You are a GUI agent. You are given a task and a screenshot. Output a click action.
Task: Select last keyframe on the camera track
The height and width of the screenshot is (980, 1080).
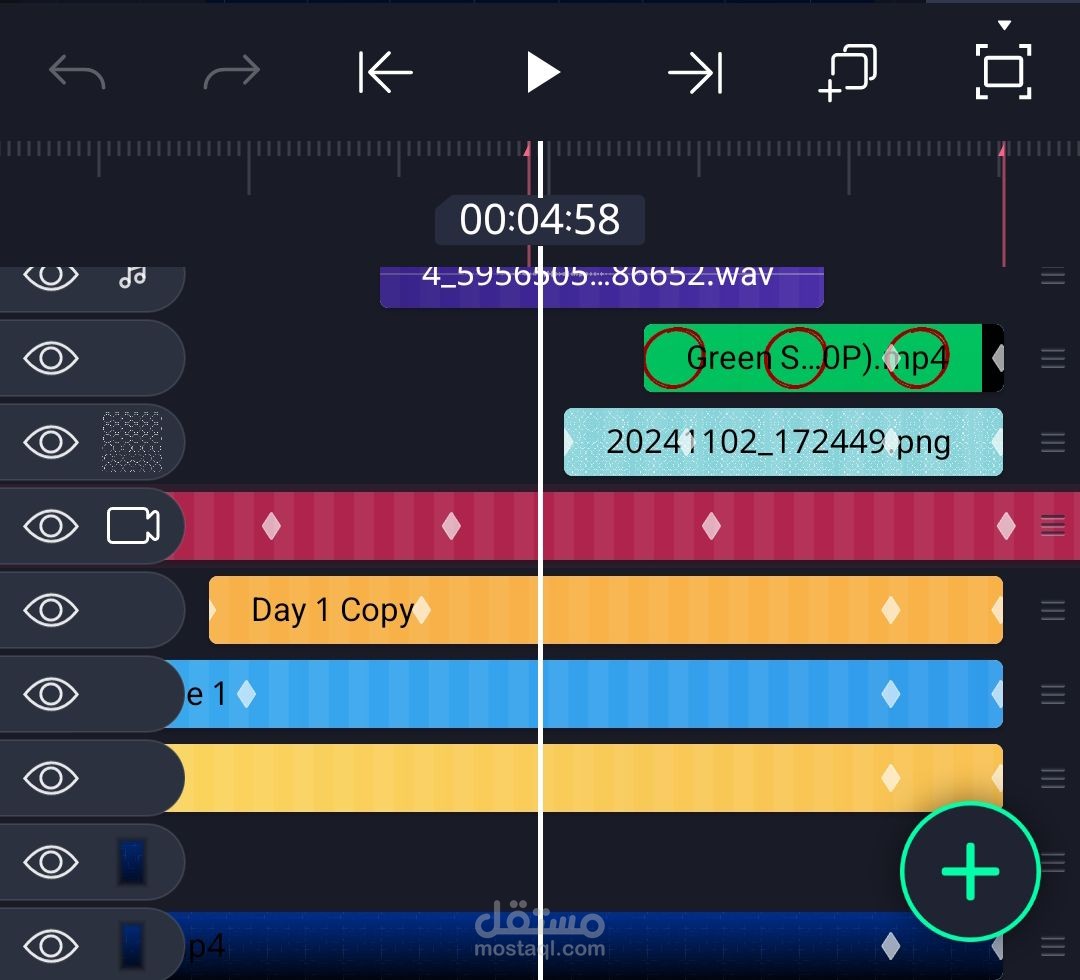coord(1006,526)
